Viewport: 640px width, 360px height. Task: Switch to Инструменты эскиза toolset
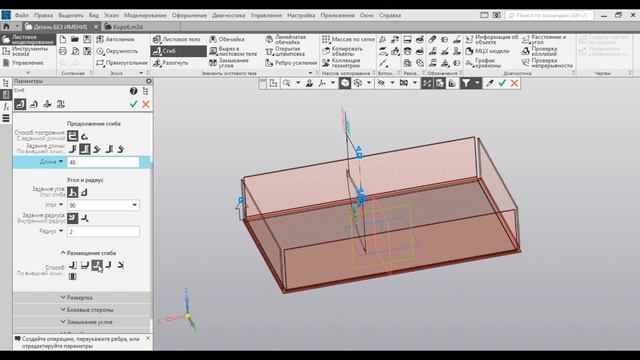click(x=28, y=51)
